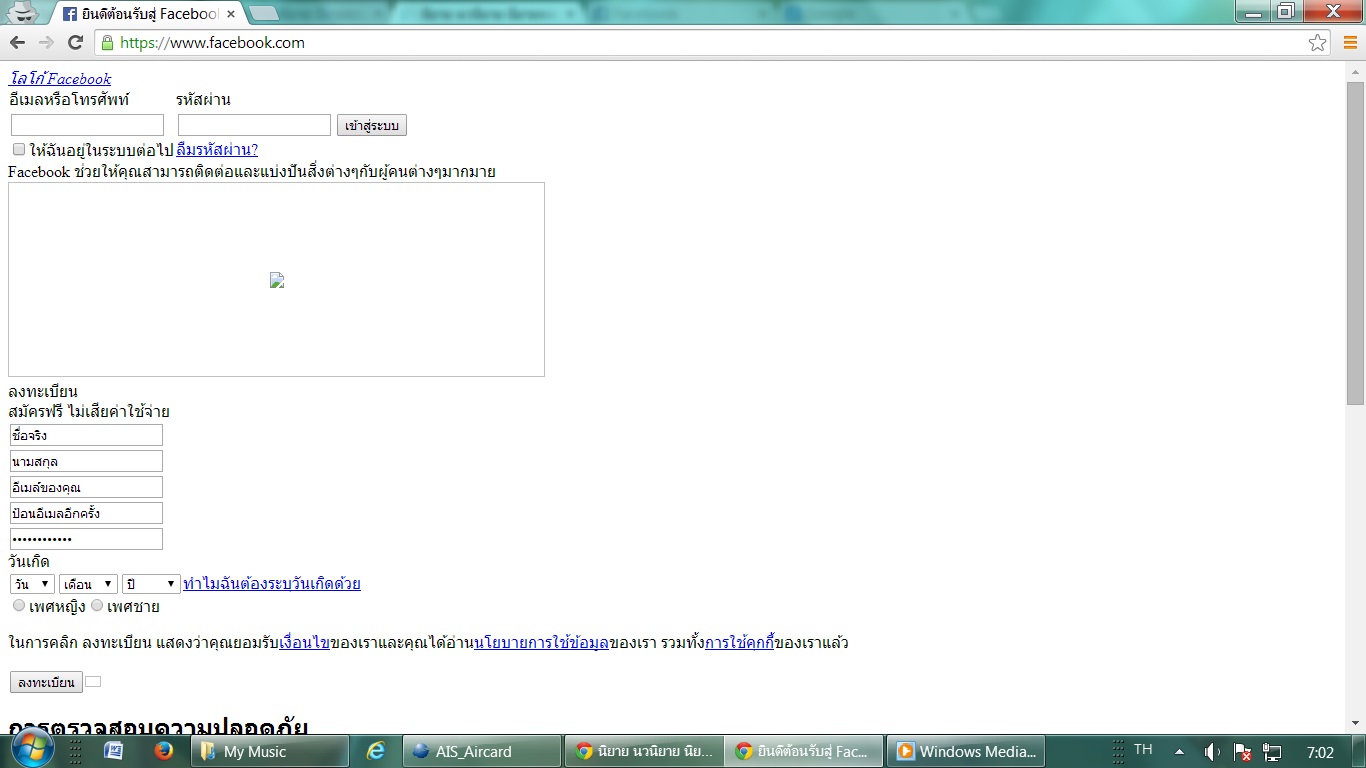Image resolution: width=1366 pixels, height=768 pixels.
Task: Click the signup password dots field
Action: (x=86, y=539)
